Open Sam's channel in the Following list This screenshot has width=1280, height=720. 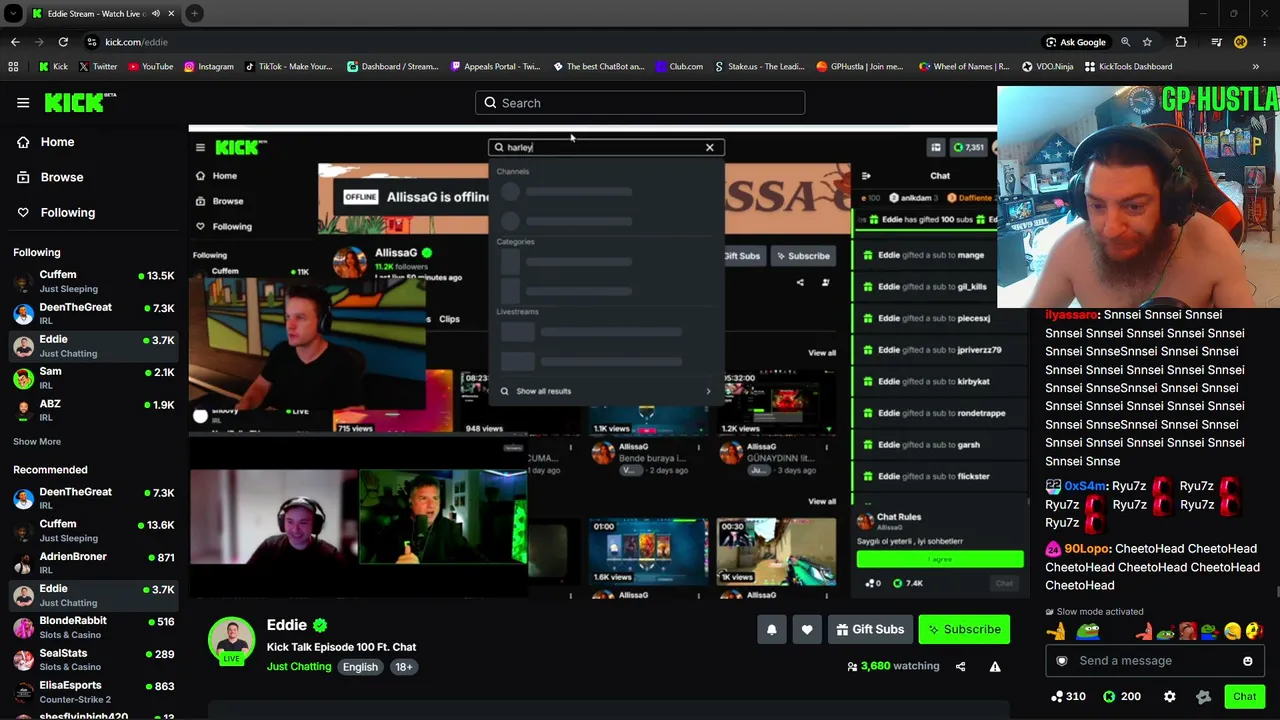click(94, 378)
